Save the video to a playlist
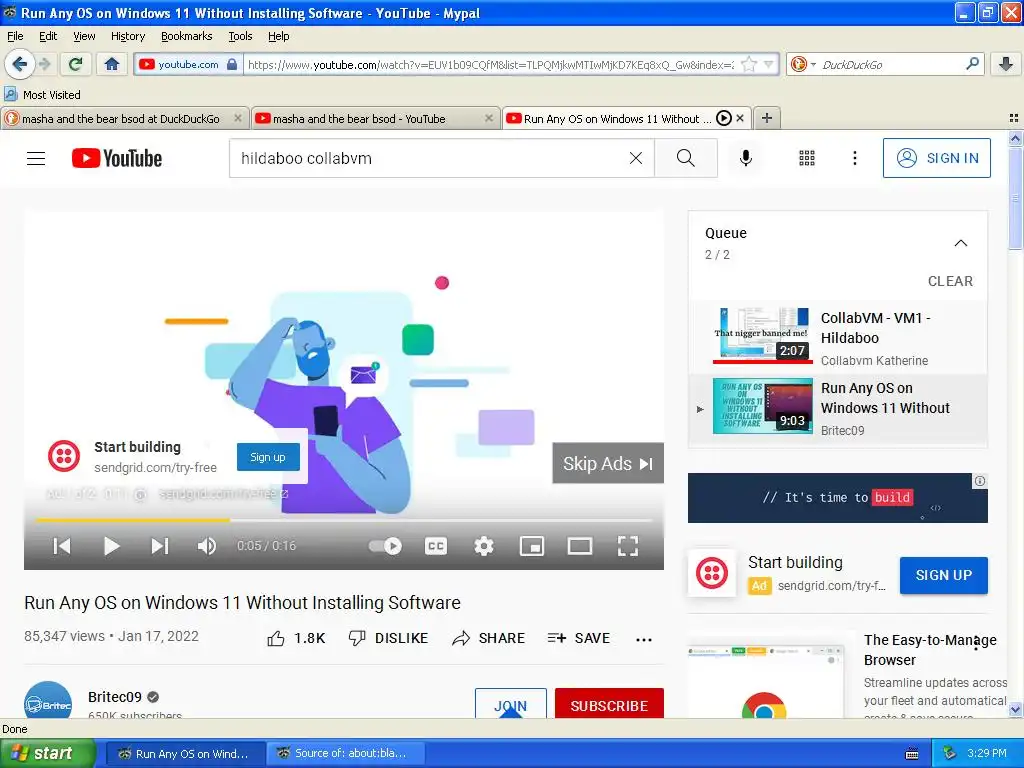Image resolution: width=1024 pixels, height=768 pixels. pos(579,638)
